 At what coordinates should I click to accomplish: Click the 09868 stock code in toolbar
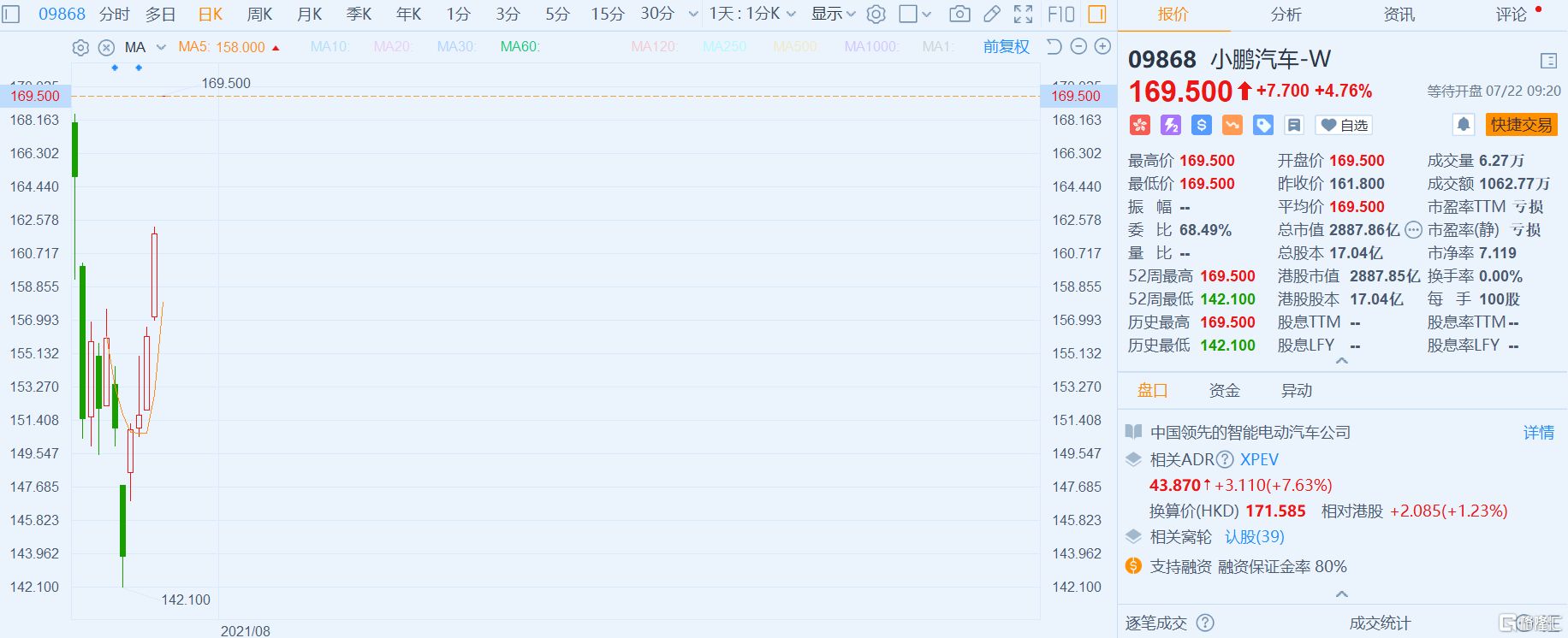pos(62,15)
